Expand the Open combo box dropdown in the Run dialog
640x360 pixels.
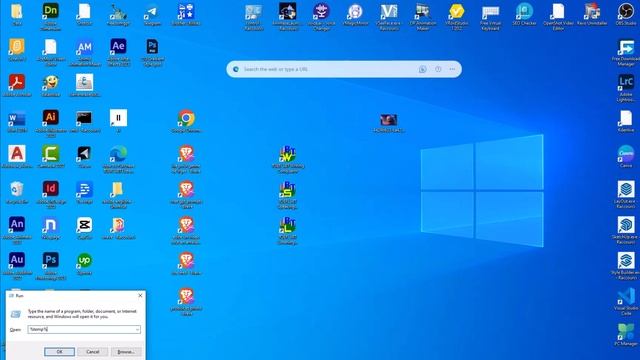click(137, 329)
